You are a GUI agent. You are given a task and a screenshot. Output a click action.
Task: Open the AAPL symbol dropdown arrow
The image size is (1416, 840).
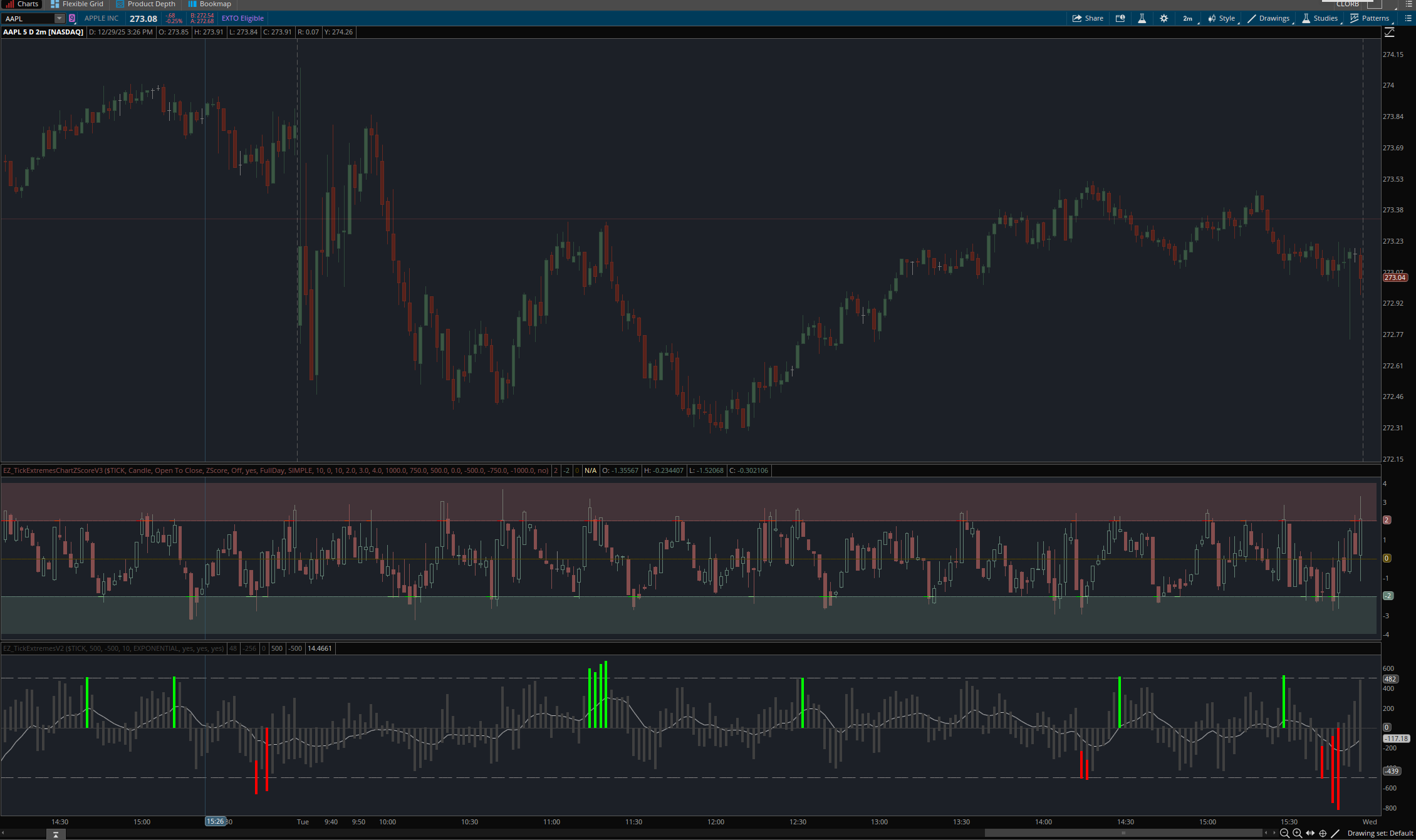pyautogui.click(x=59, y=19)
